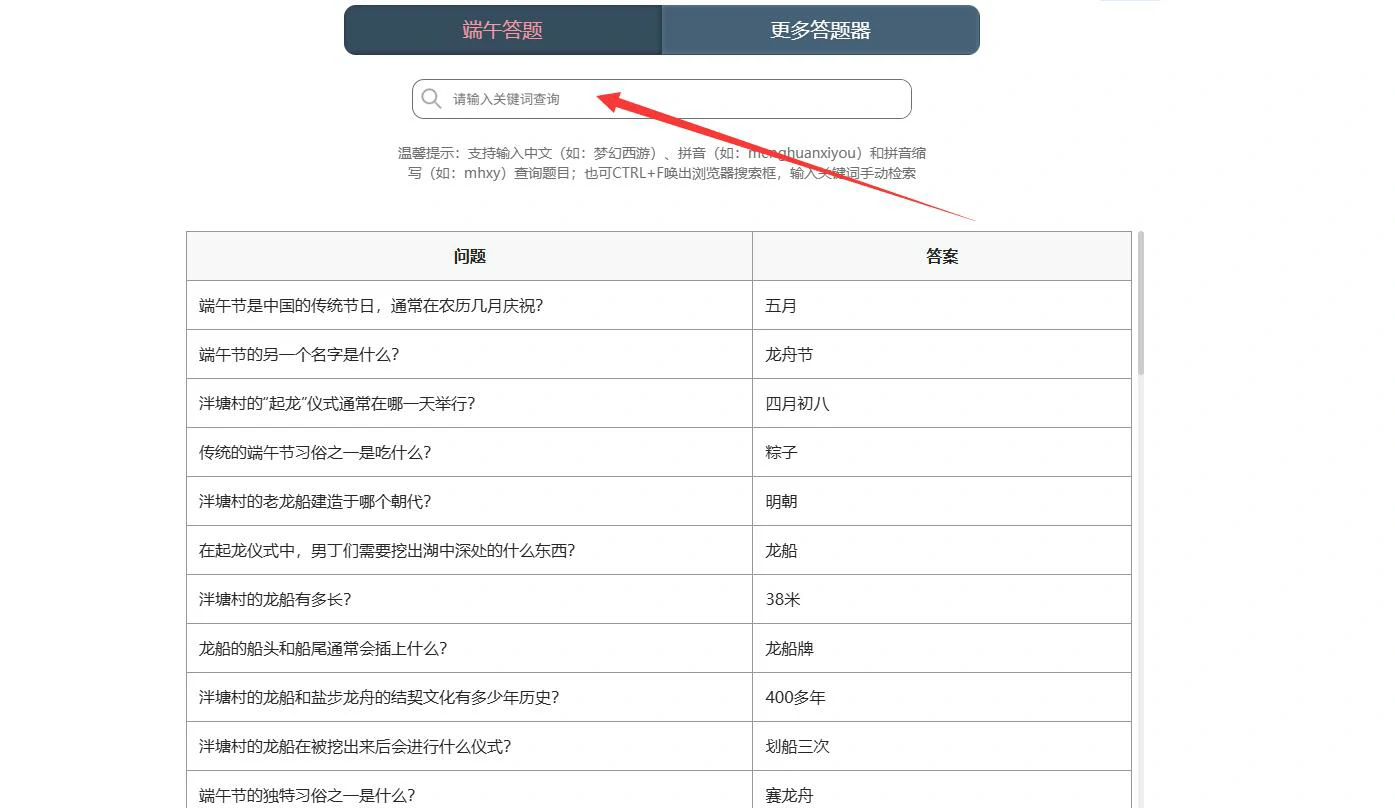The height and width of the screenshot is (808, 1395).
Task: Click the magnifier search icon
Action: click(x=431, y=98)
